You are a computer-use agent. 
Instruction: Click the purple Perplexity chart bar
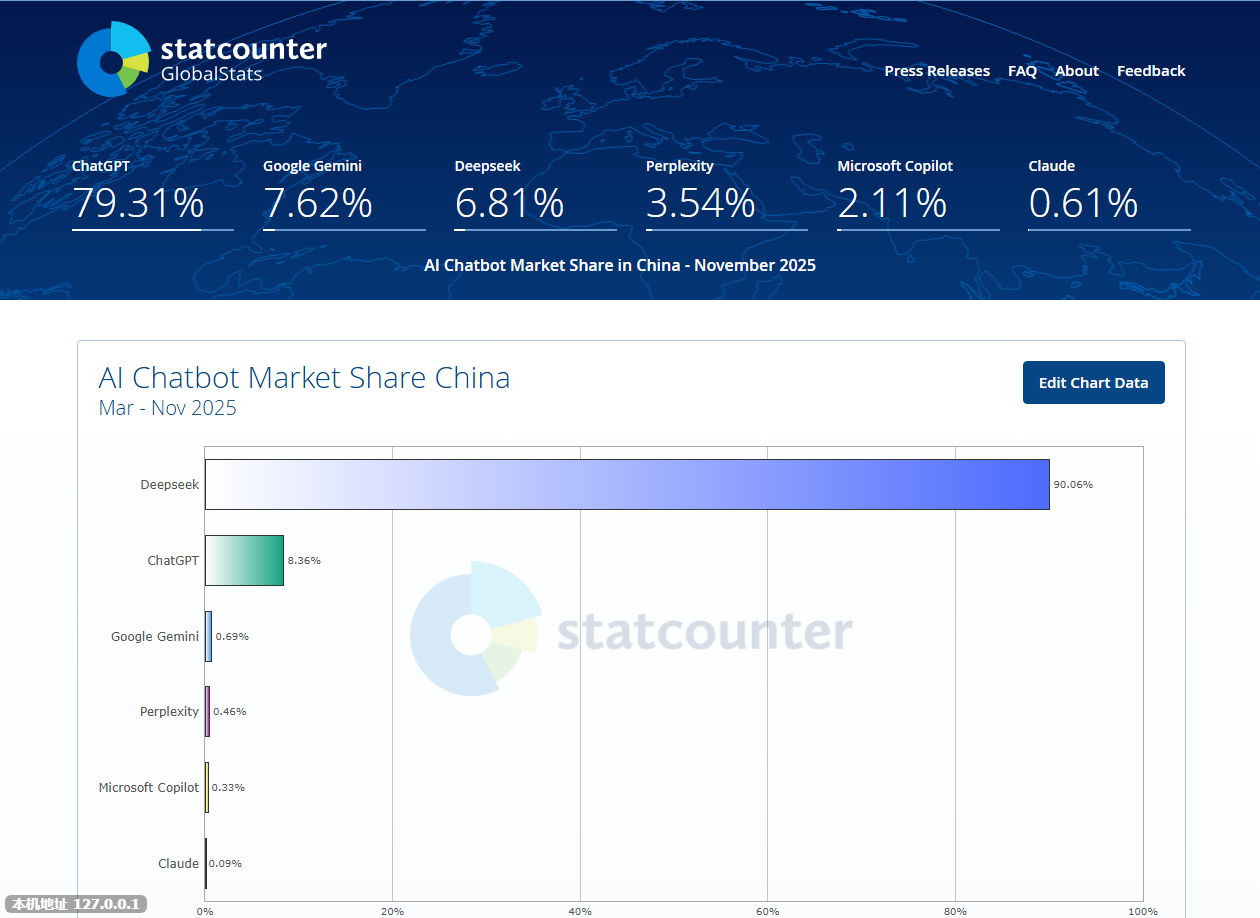pos(207,712)
